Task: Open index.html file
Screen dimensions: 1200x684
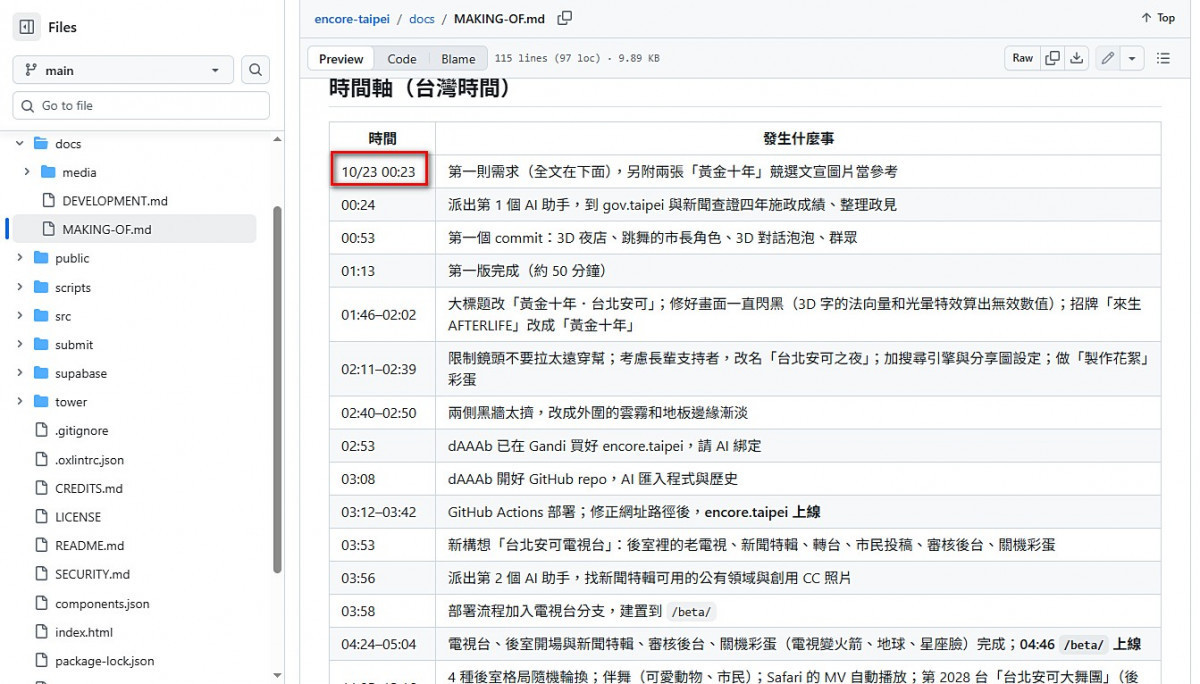Action: [x=84, y=632]
